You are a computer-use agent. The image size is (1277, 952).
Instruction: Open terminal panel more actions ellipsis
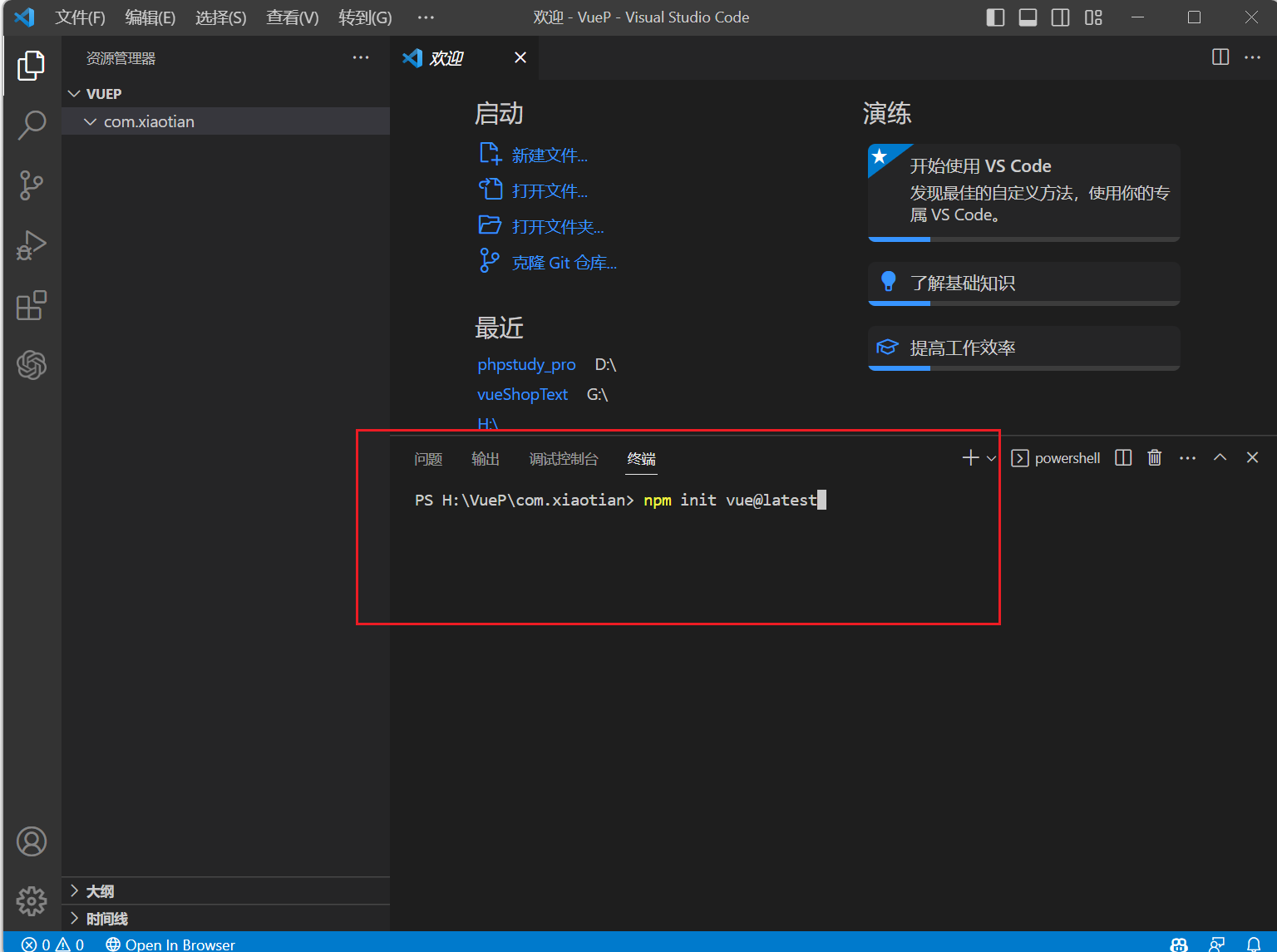tap(1188, 458)
